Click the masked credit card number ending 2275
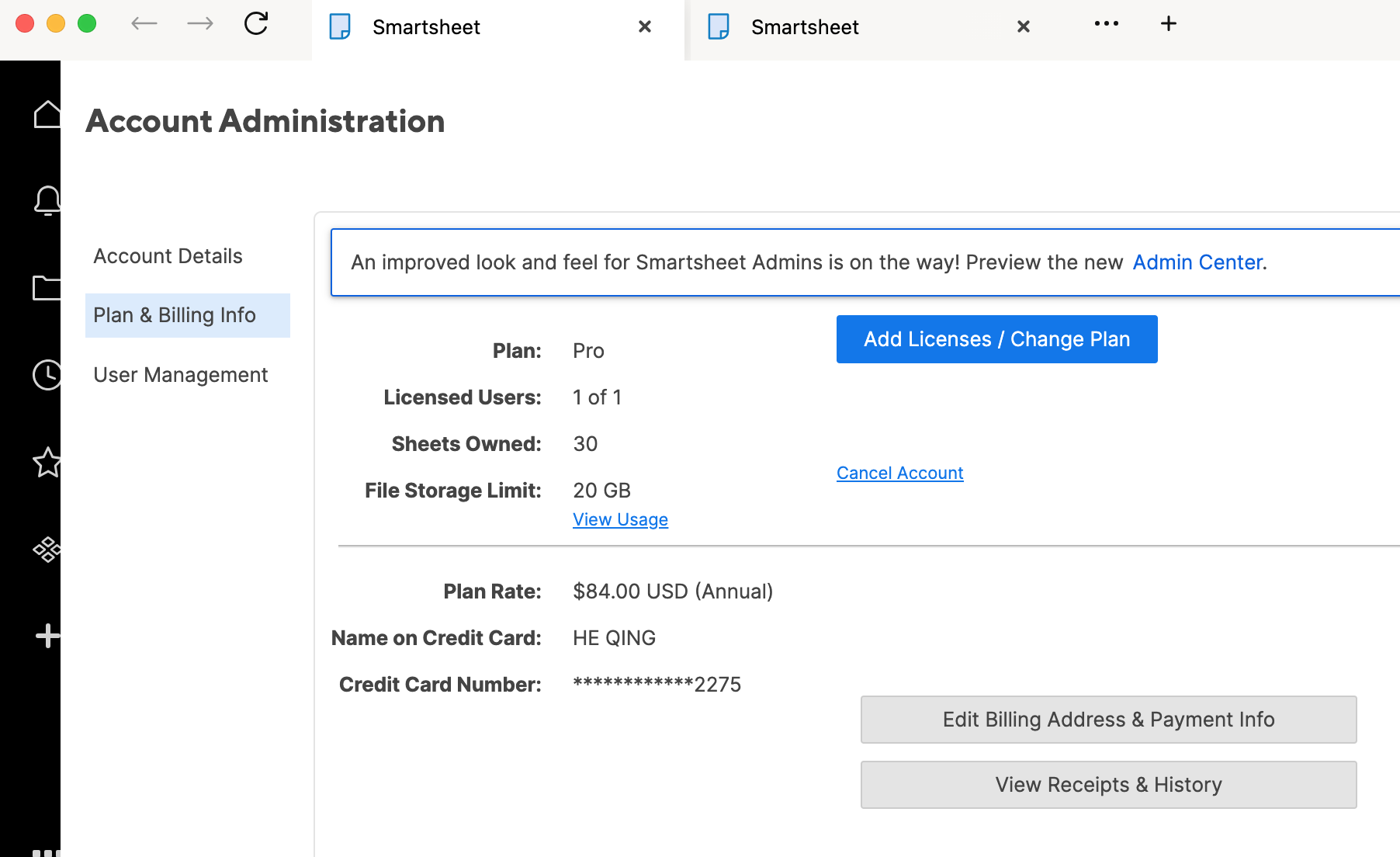 [x=657, y=685]
